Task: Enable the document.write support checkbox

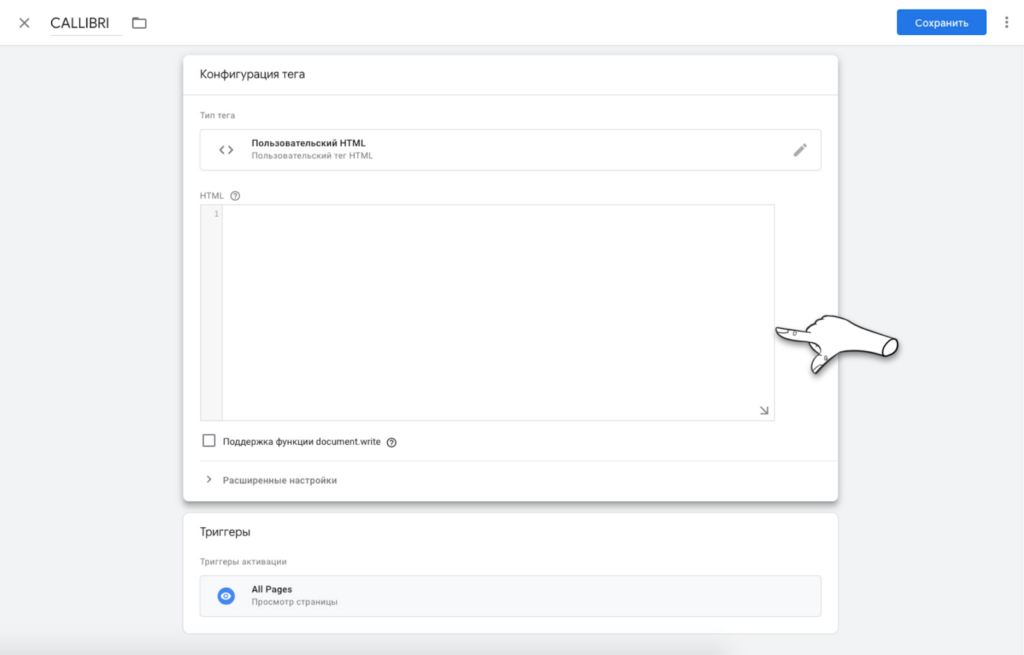Action: click(209, 441)
